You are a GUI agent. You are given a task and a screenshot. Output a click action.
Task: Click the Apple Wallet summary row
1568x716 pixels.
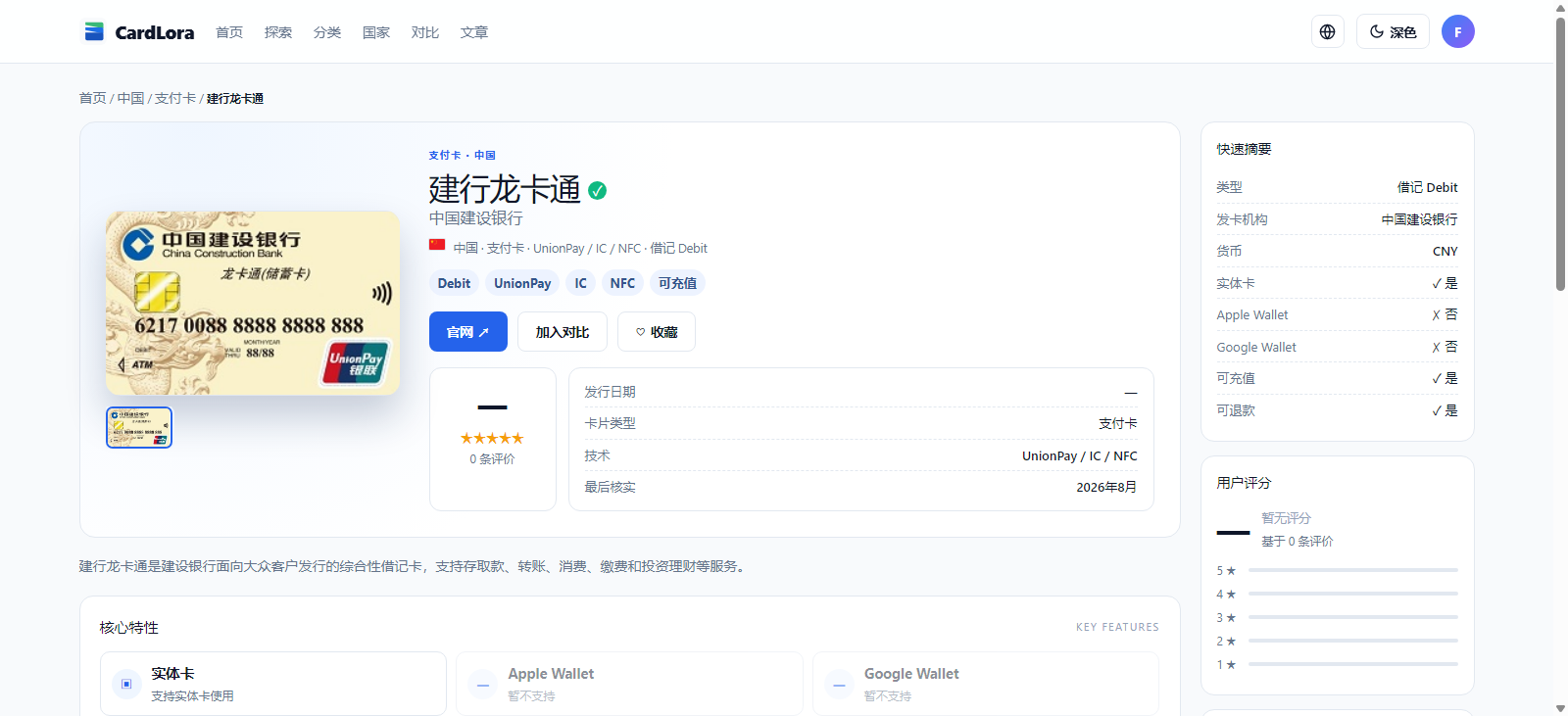pos(1338,314)
